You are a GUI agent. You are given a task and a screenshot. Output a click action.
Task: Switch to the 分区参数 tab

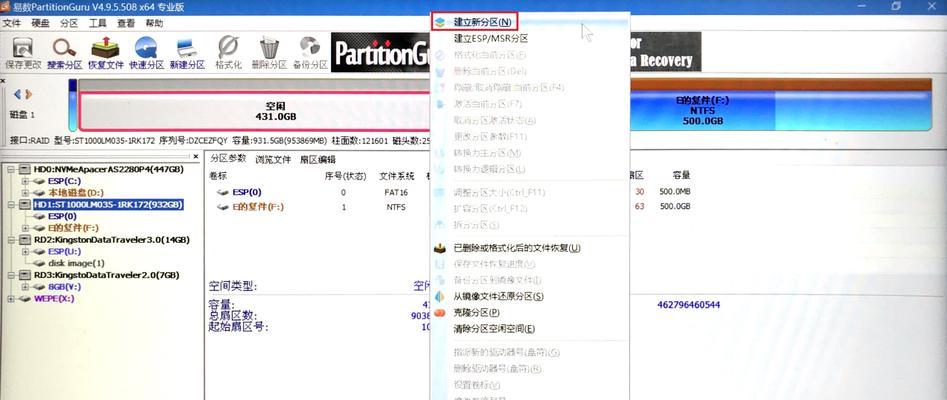228,158
